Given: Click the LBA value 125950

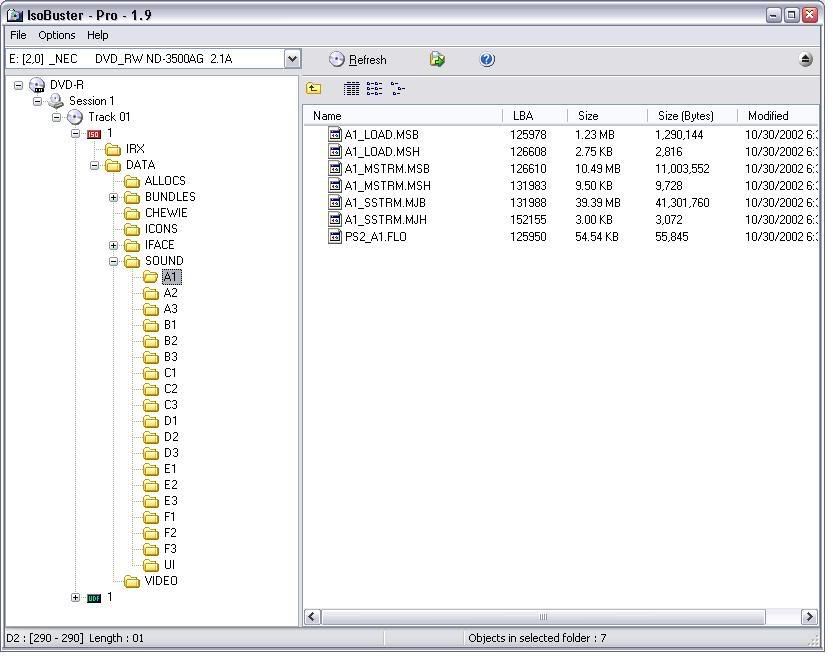Looking at the screenshot, I should pos(528,236).
